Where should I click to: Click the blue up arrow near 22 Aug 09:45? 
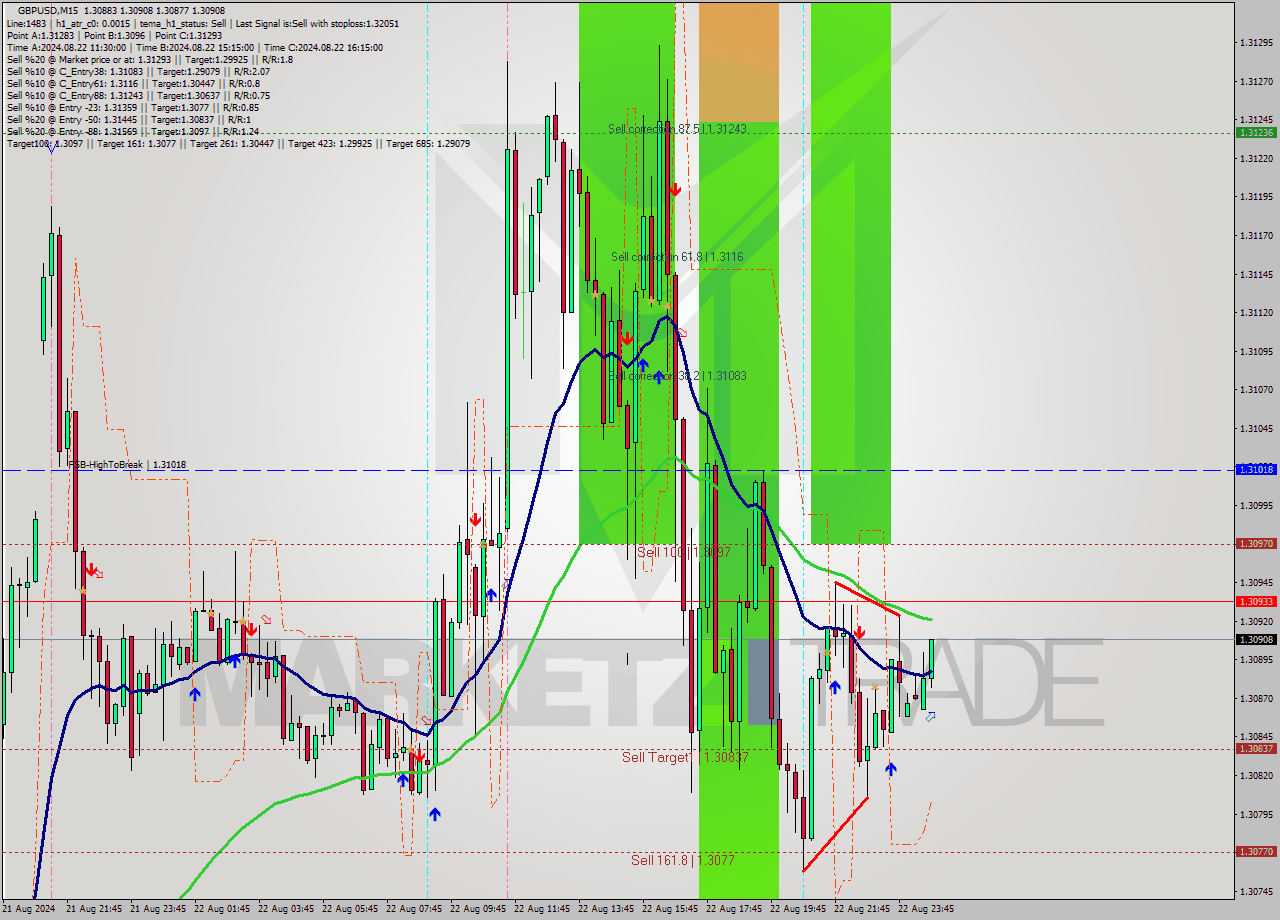[491, 595]
